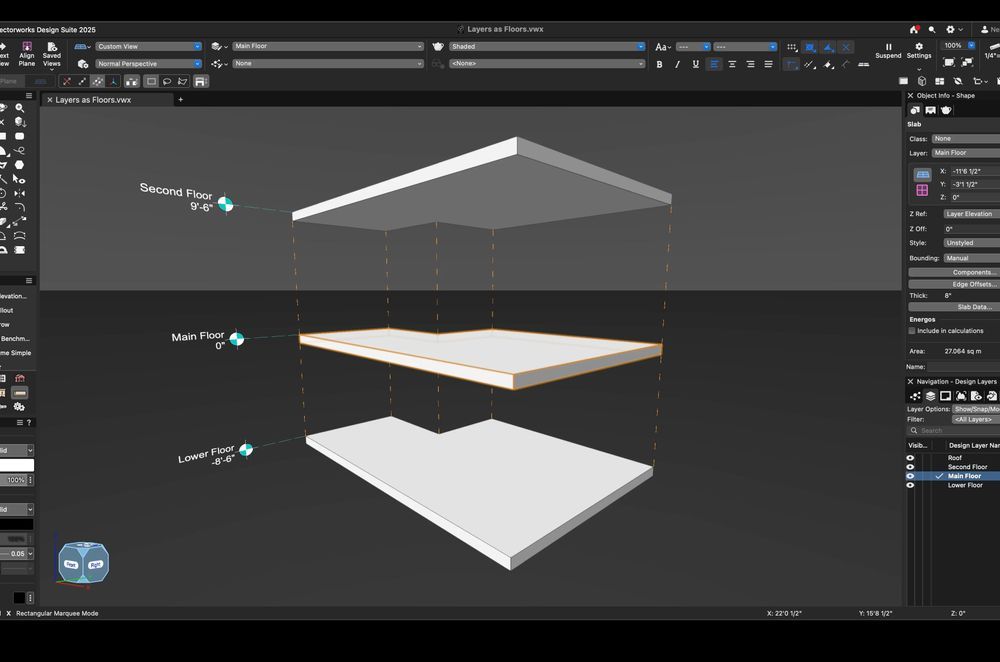Click the Bold text formatting icon

[659, 64]
